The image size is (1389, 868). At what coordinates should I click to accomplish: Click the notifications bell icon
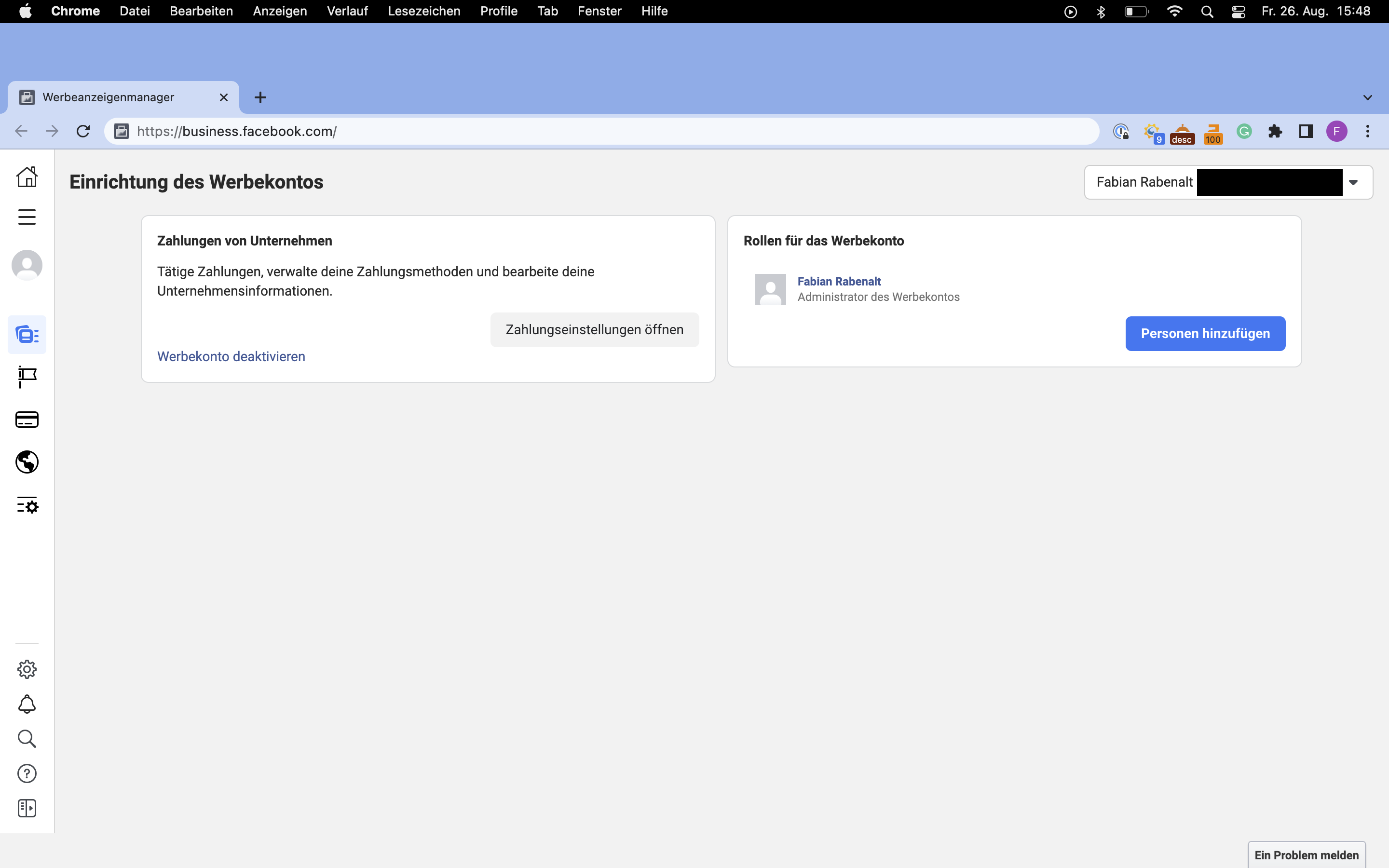point(27,704)
